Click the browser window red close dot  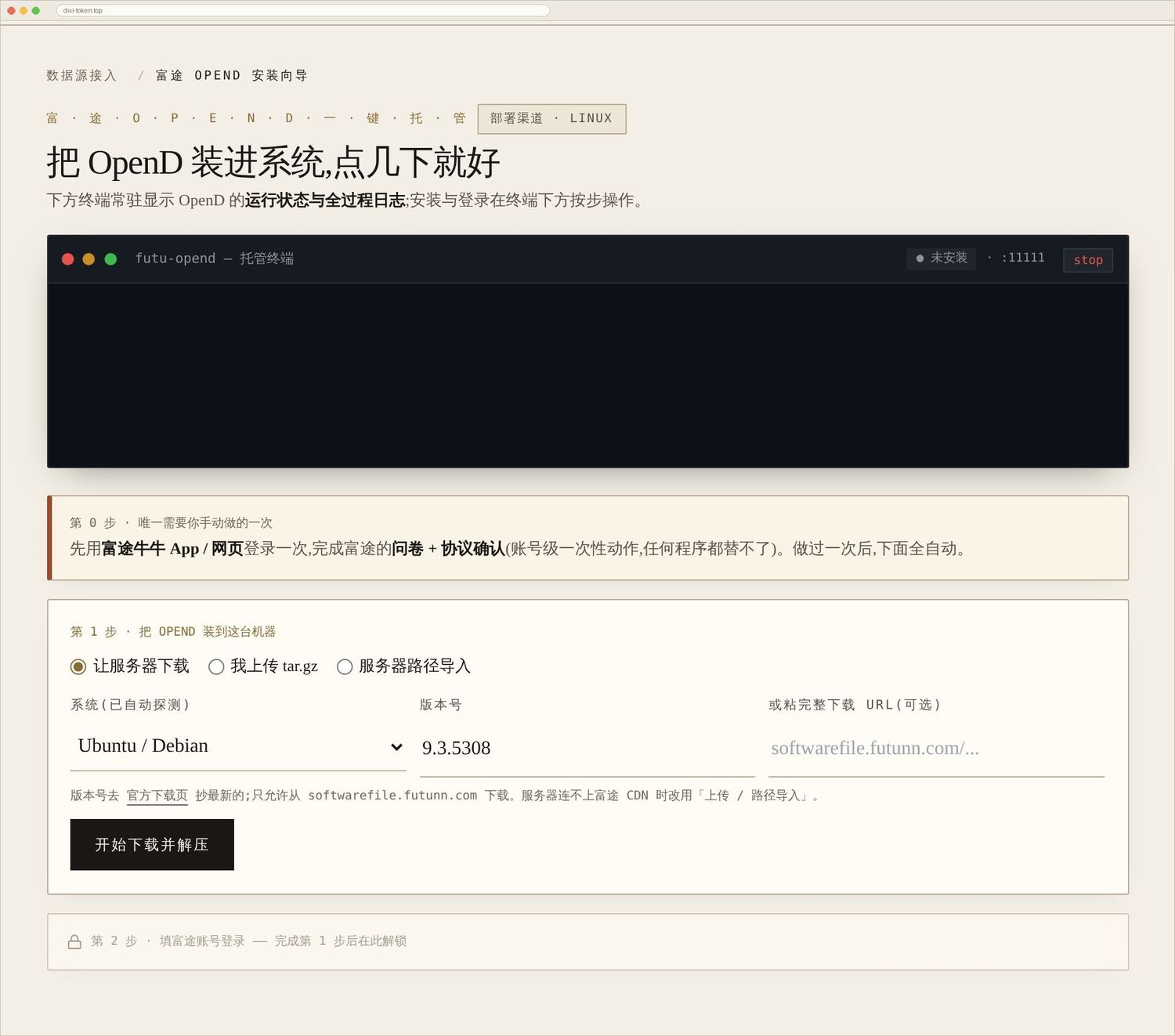(11, 10)
